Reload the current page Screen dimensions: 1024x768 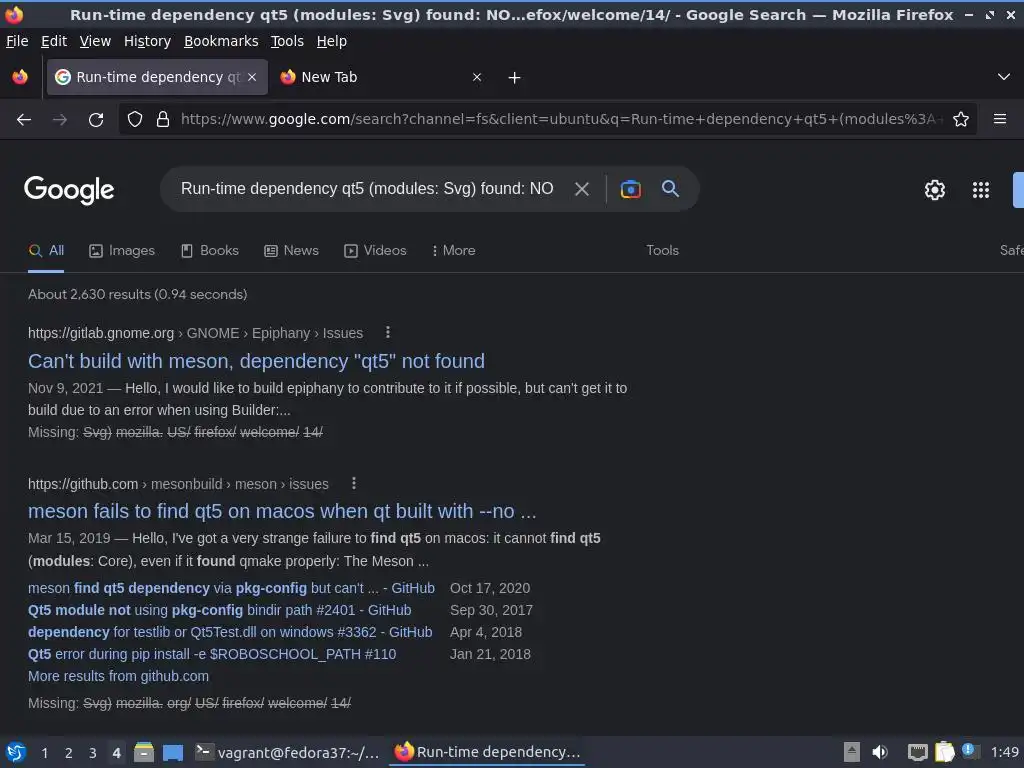tap(96, 120)
